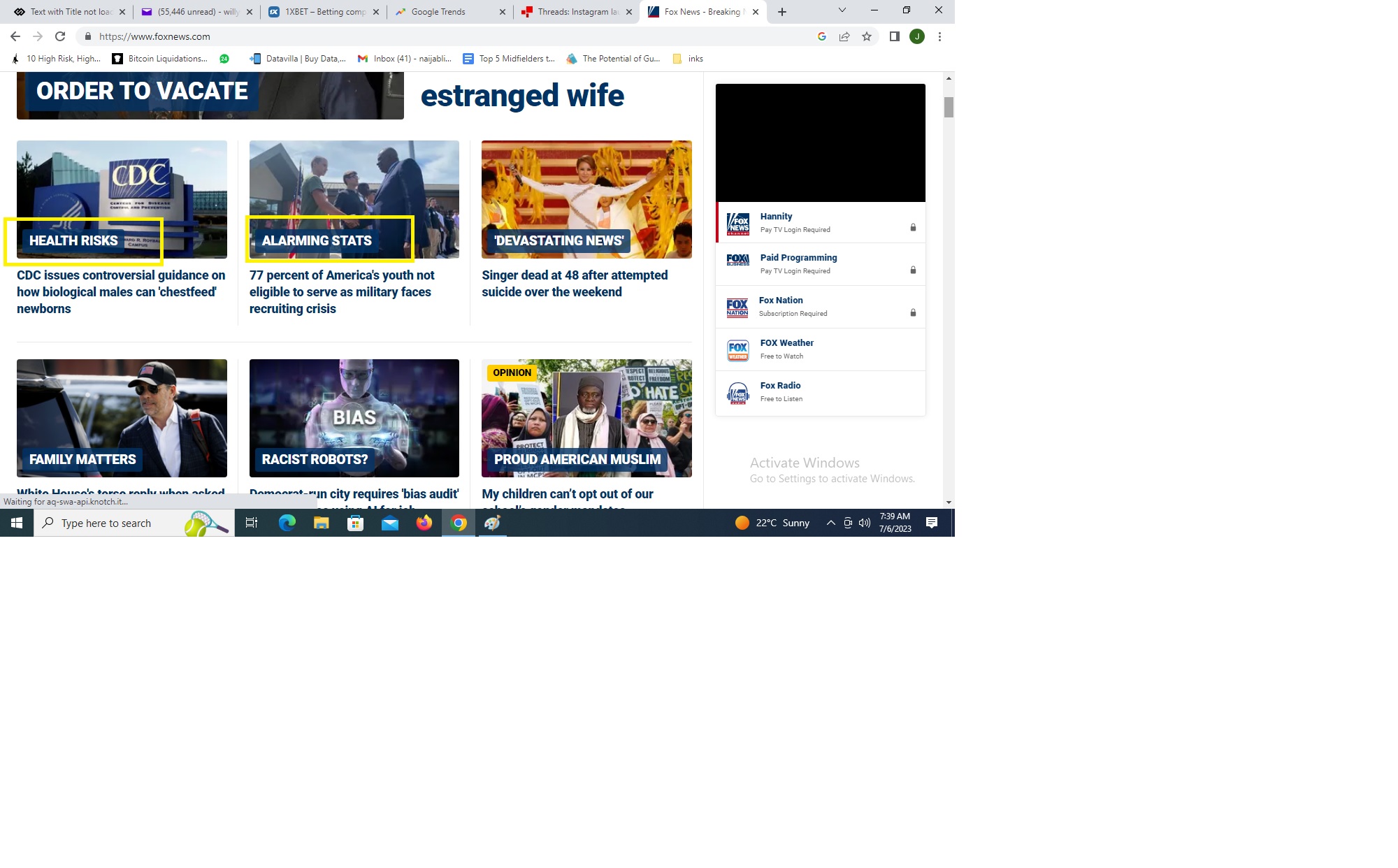Show hidden system tray icons
Screen dimensions: 1398x868
(x=830, y=523)
